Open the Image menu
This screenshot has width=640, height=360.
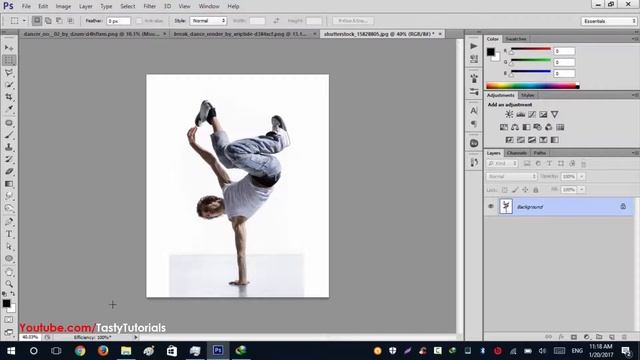tap(63, 6)
